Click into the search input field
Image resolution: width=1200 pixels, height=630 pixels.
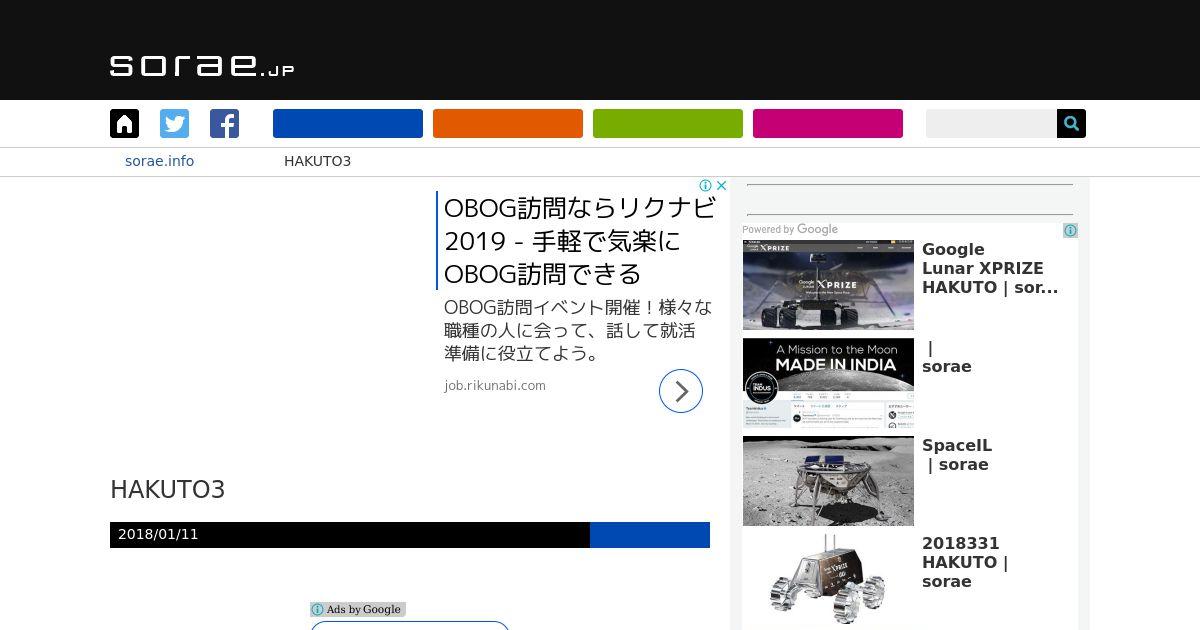(991, 124)
